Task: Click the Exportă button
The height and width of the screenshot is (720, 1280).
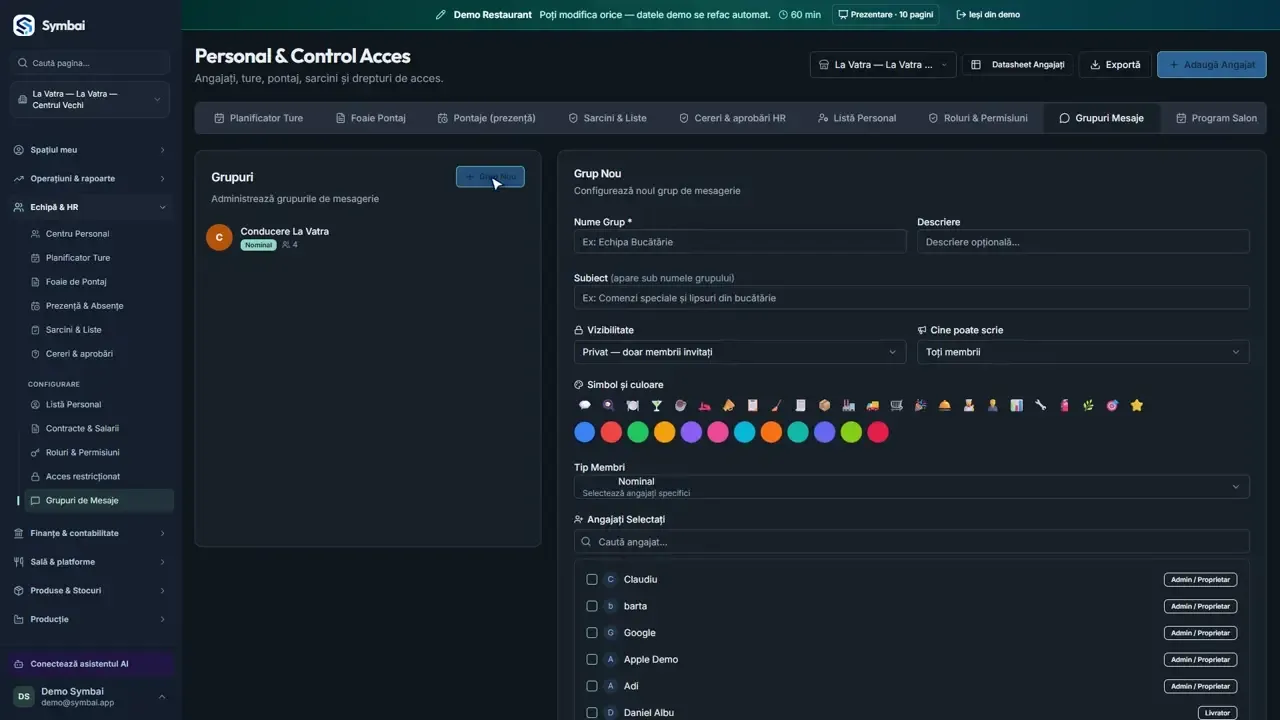Action: click(1115, 65)
